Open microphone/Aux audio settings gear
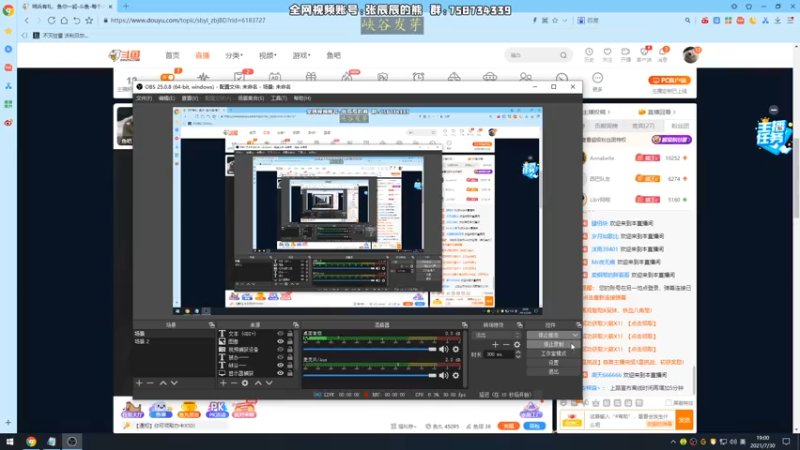Screen dimensions: 800x450 click(x=456, y=376)
